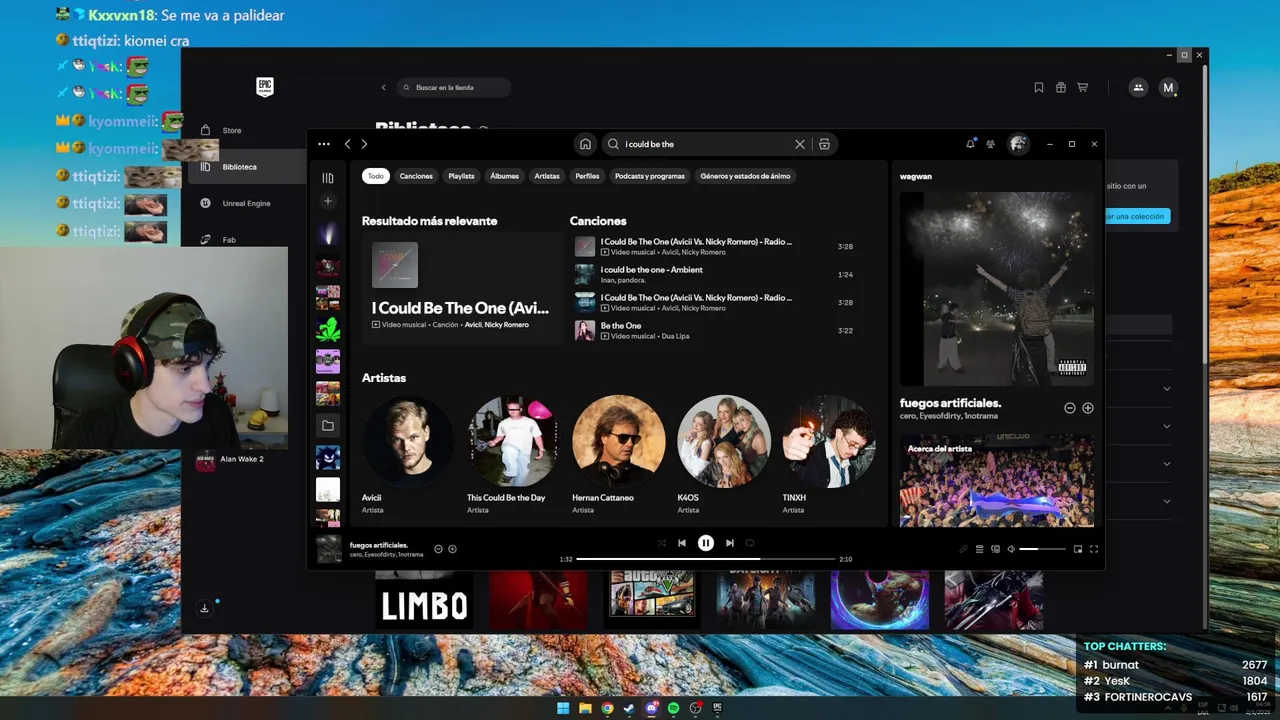This screenshot has height=720, width=1280.
Task: Open the Spotify Home icon
Action: click(585, 144)
